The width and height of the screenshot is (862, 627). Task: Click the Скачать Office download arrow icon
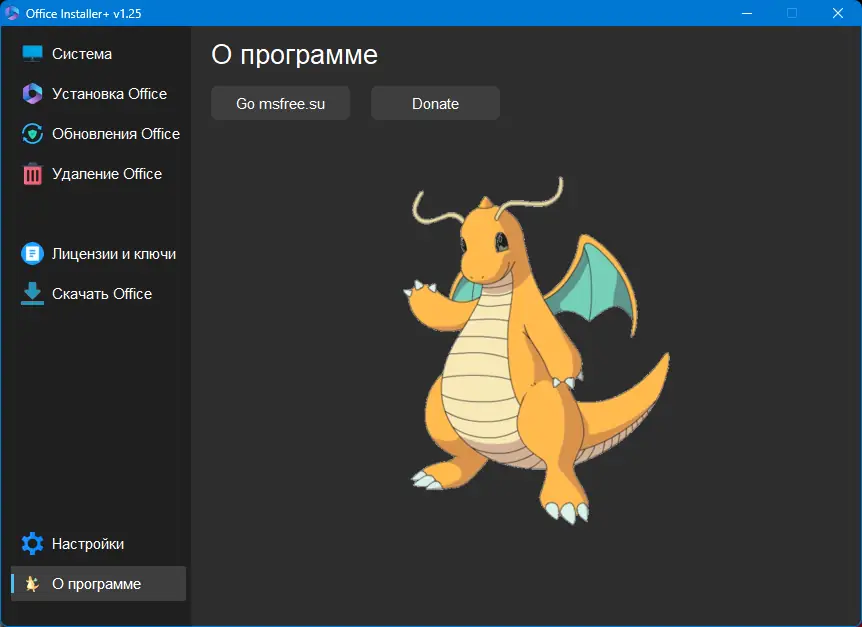coord(31,293)
